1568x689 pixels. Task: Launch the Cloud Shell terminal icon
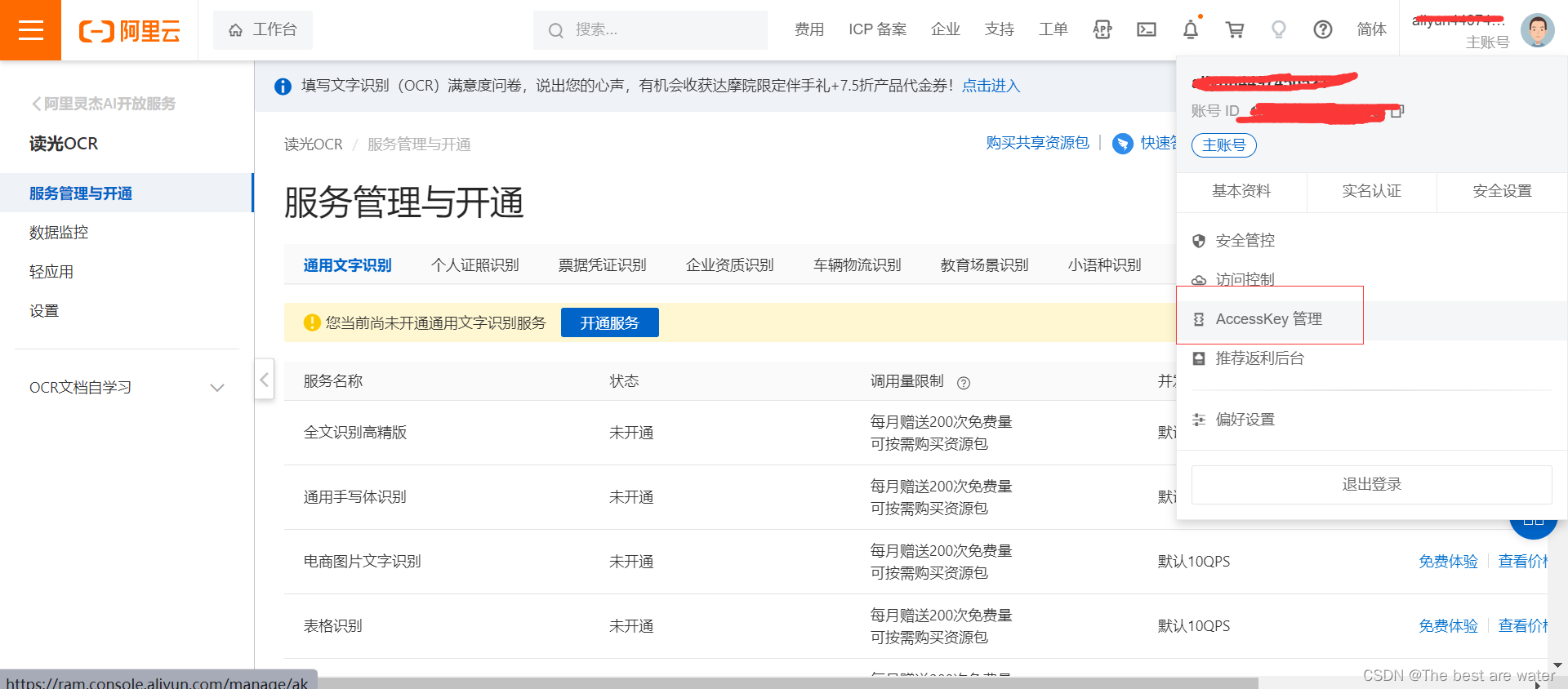pos(1147,30)
